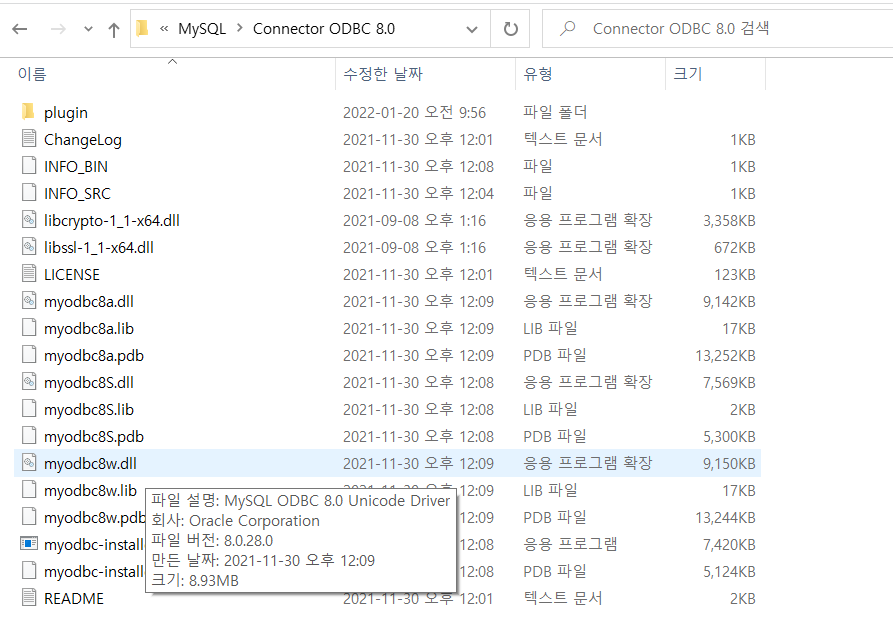This screenshot has width=893, height=633.
Task: Select myodbc8a.lib file icon
Action: (29, 327)
